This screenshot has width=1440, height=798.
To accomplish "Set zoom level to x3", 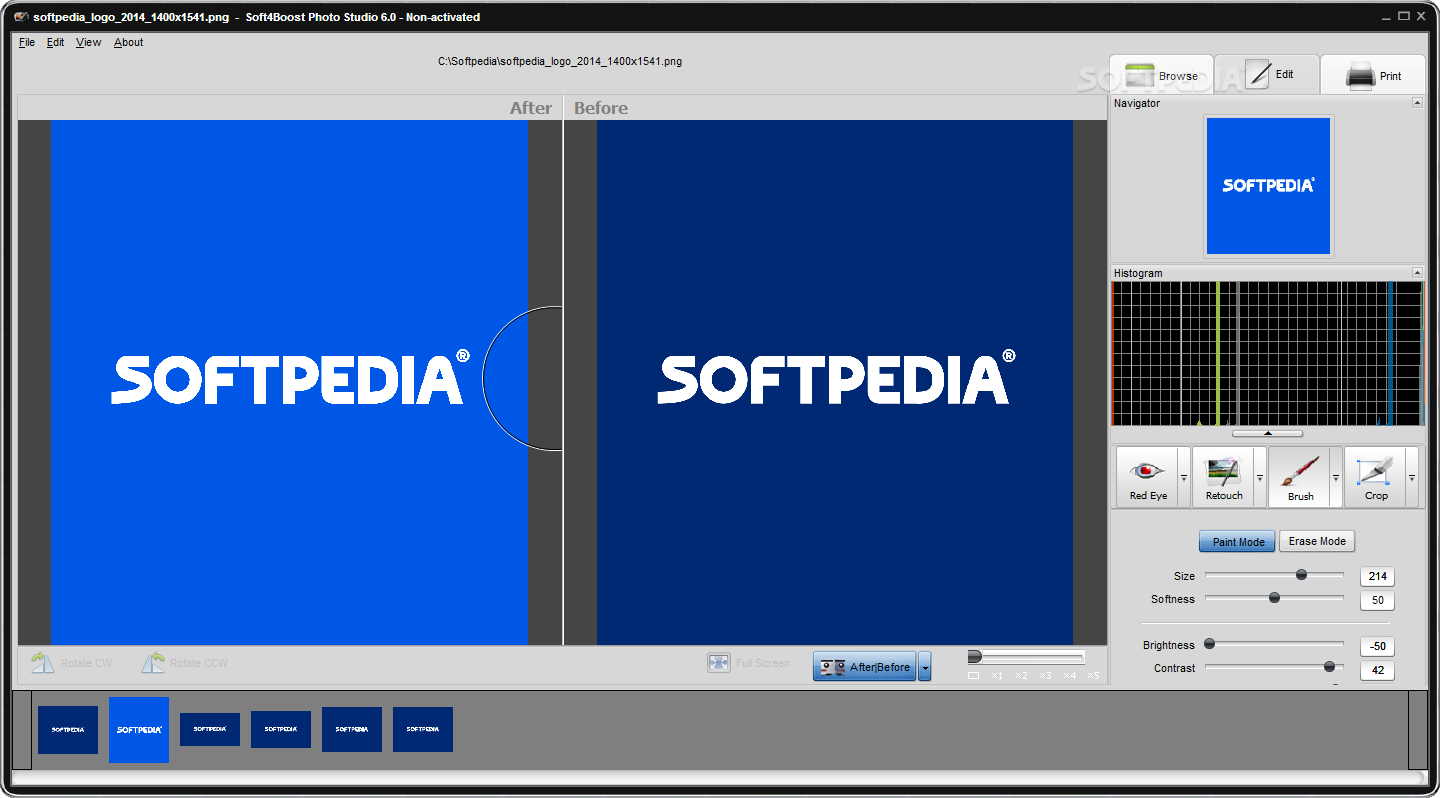I will click(1045, 676).
